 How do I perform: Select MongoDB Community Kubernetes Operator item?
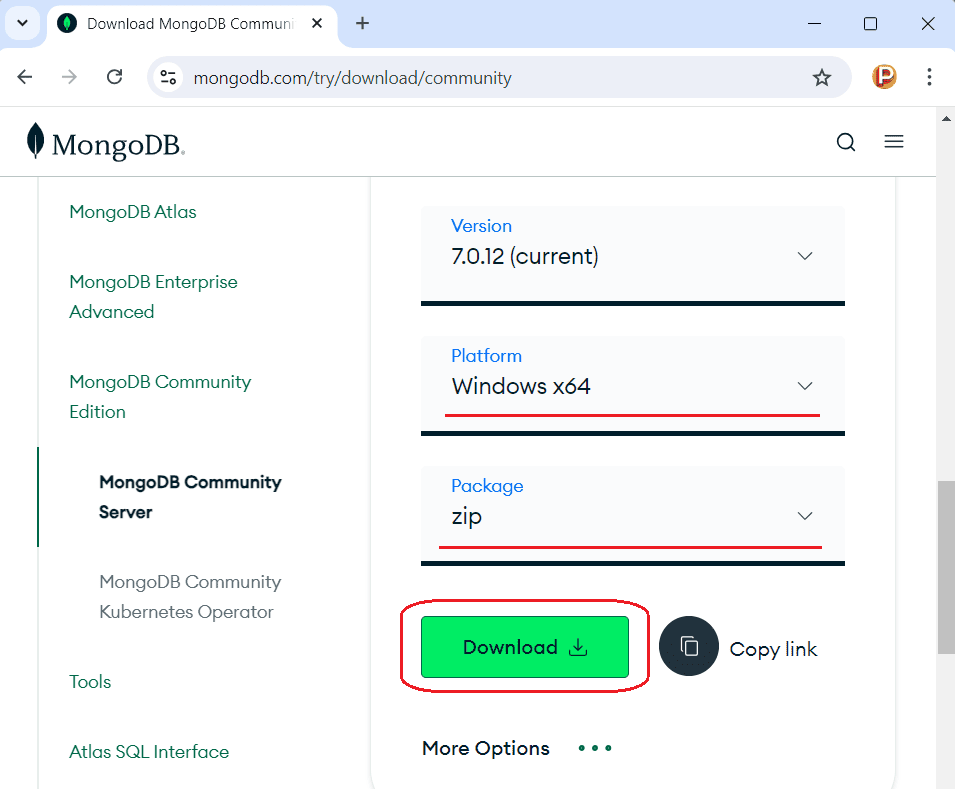[190, 596]
